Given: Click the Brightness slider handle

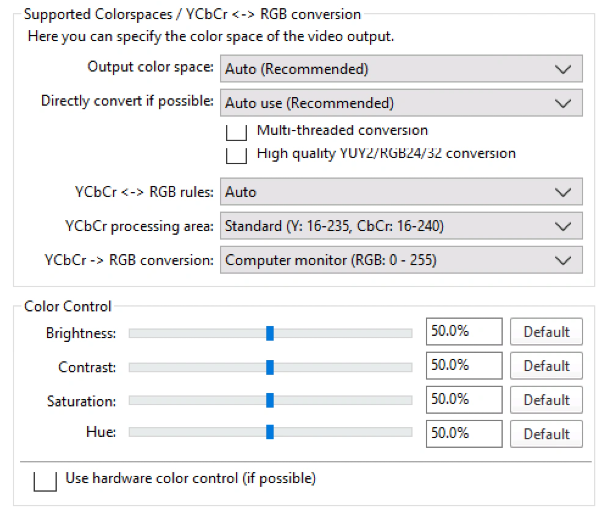Looking at the screenshot, I should (x=270, y=333).
